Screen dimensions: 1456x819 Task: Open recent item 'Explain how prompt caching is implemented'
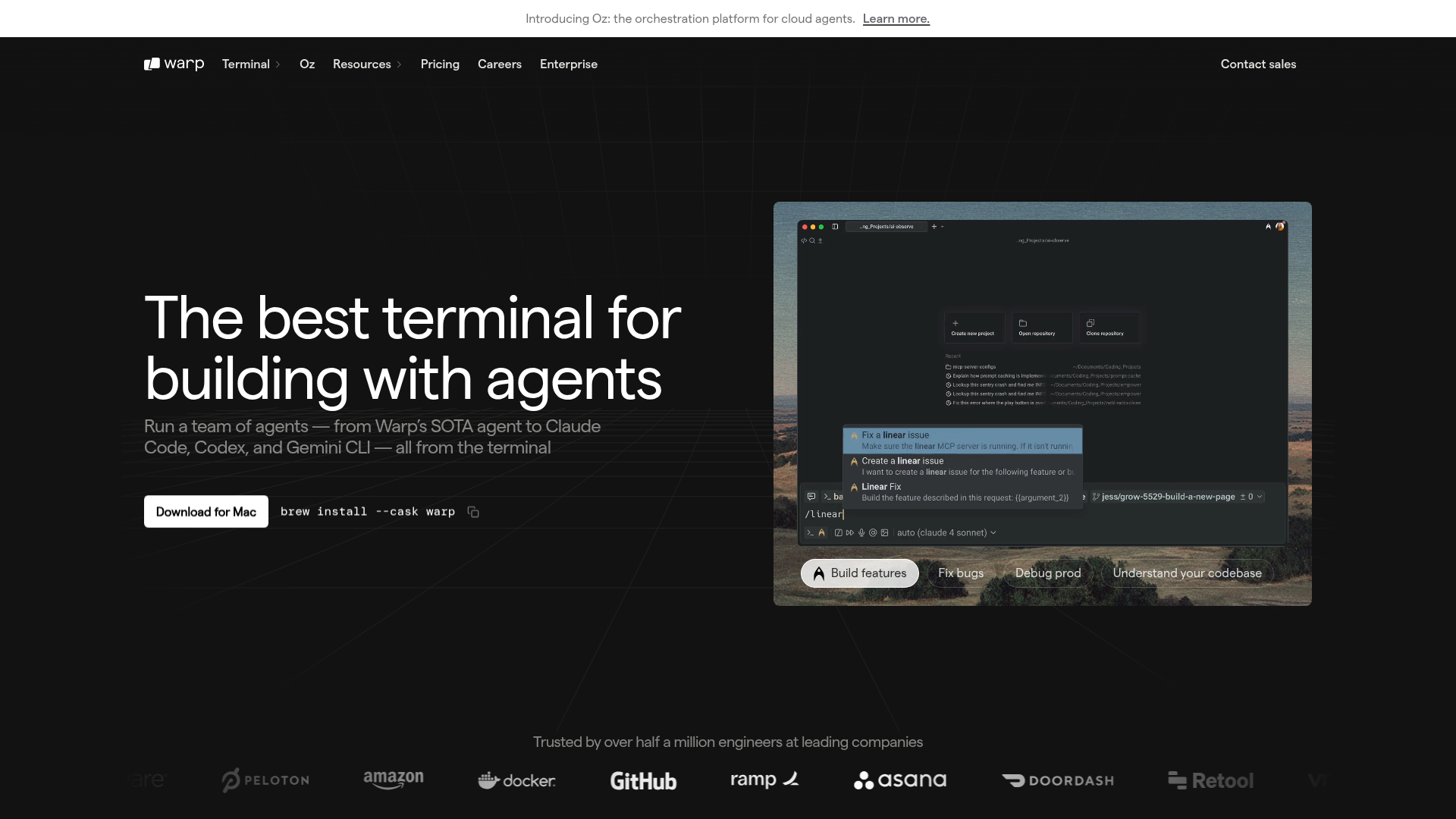coord(1043,376)
